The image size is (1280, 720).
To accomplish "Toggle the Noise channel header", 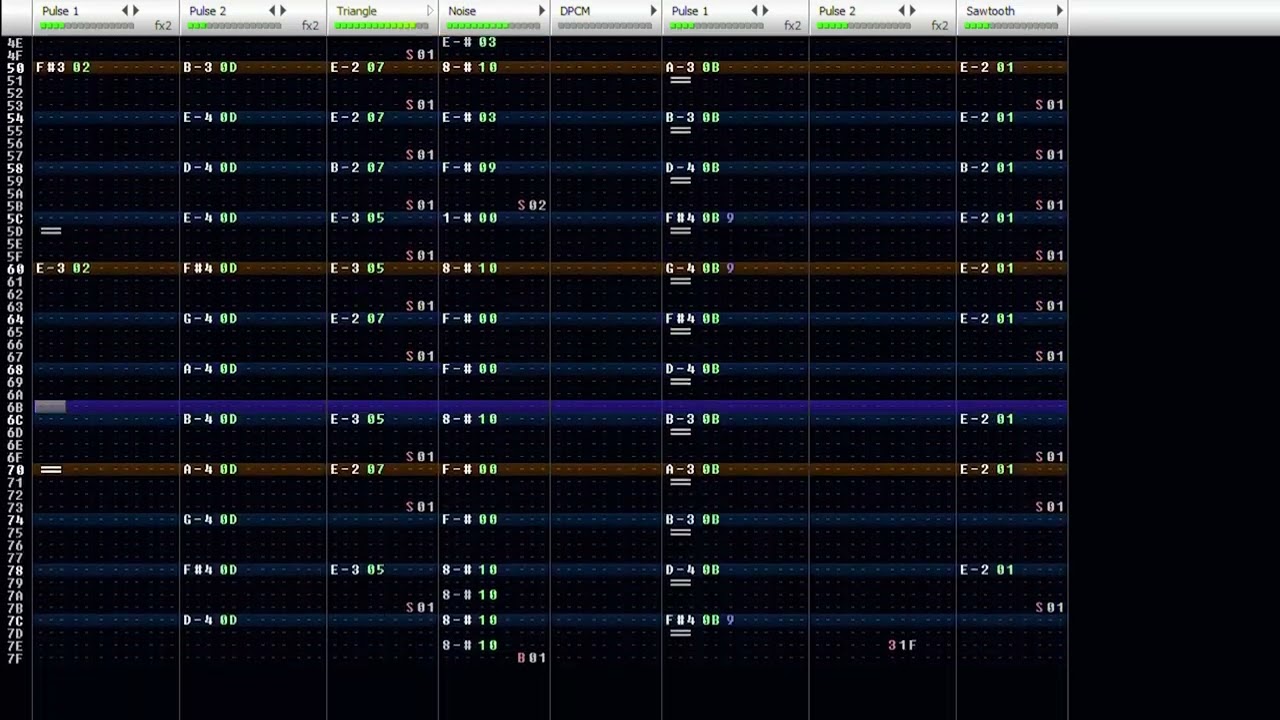I will click(462, 11).
